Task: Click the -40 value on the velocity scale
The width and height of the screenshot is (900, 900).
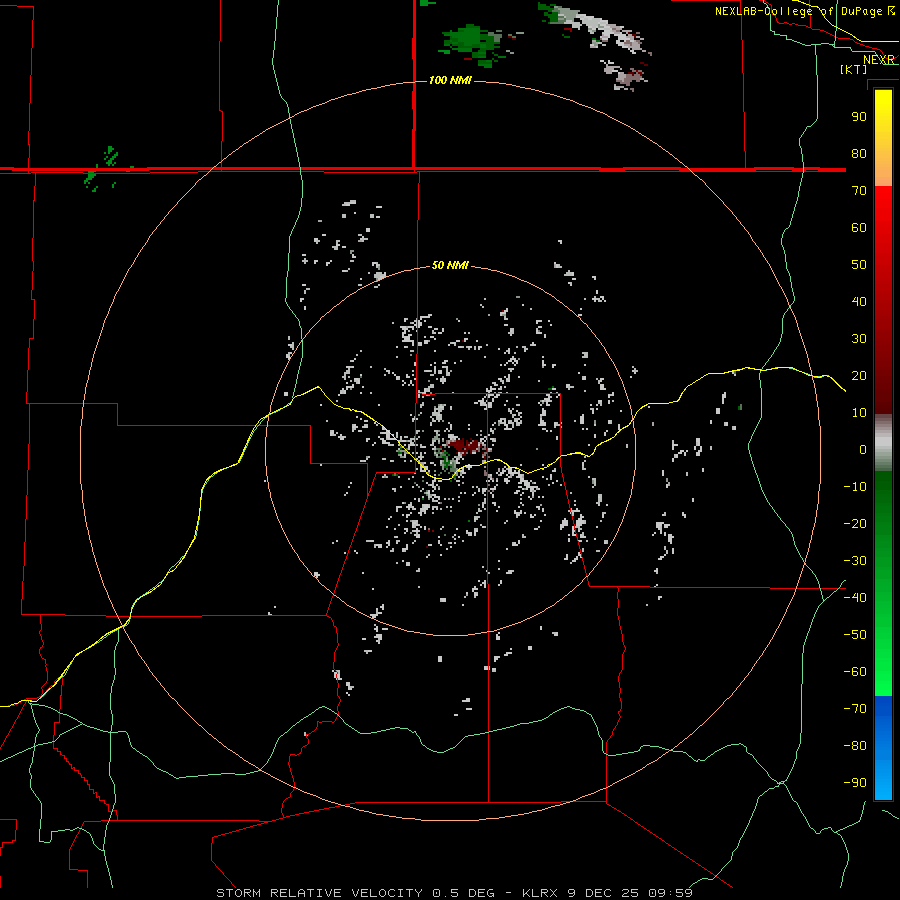Action: (x=855, y=598)
